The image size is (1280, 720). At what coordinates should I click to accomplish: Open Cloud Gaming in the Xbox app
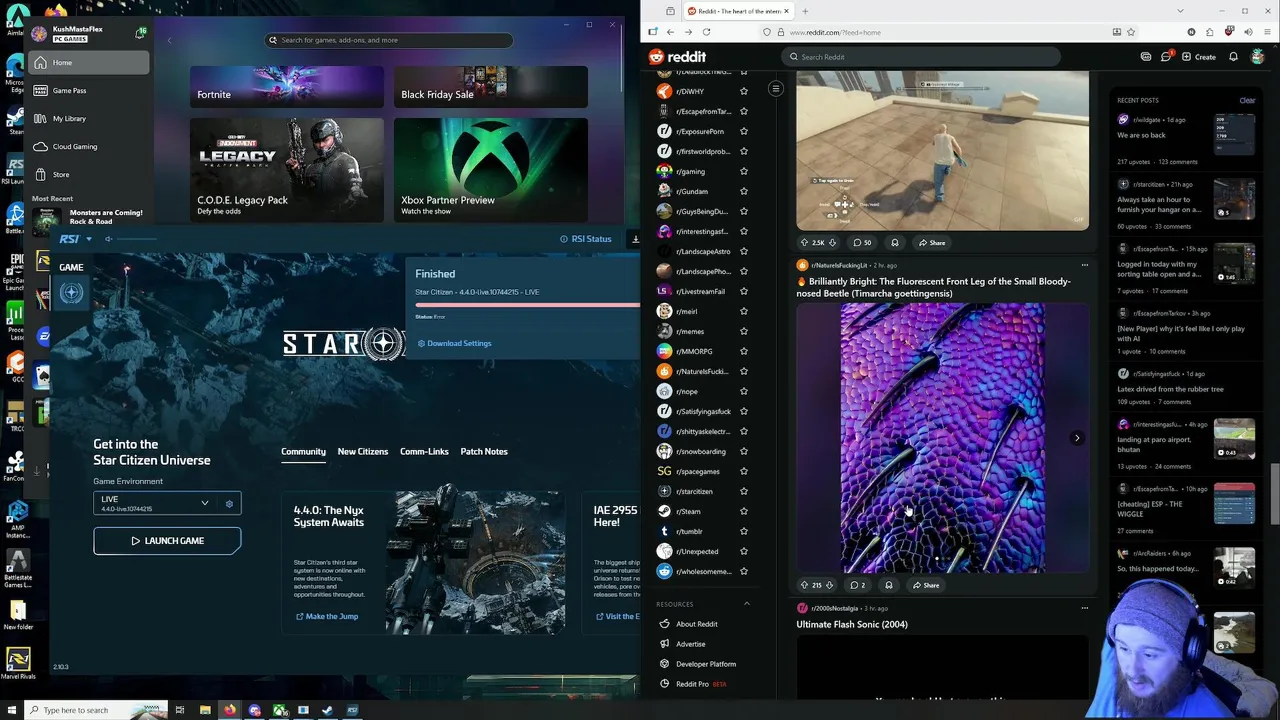89,147
